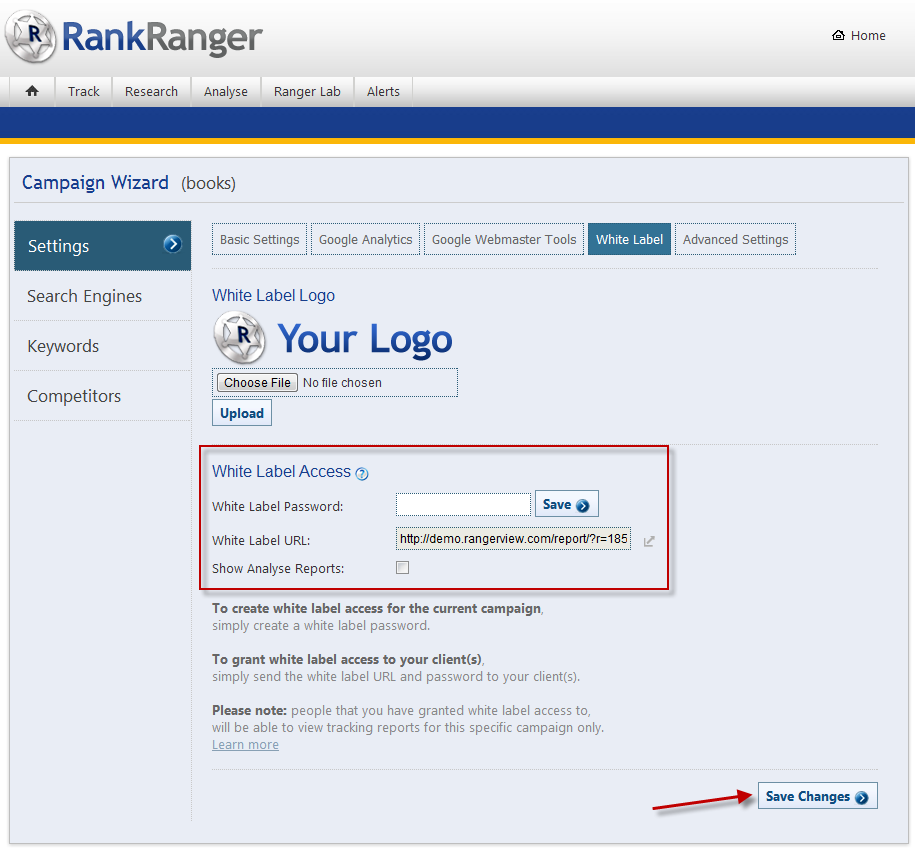
Task: Click the home icon in navigation bar
Action: 32,91
